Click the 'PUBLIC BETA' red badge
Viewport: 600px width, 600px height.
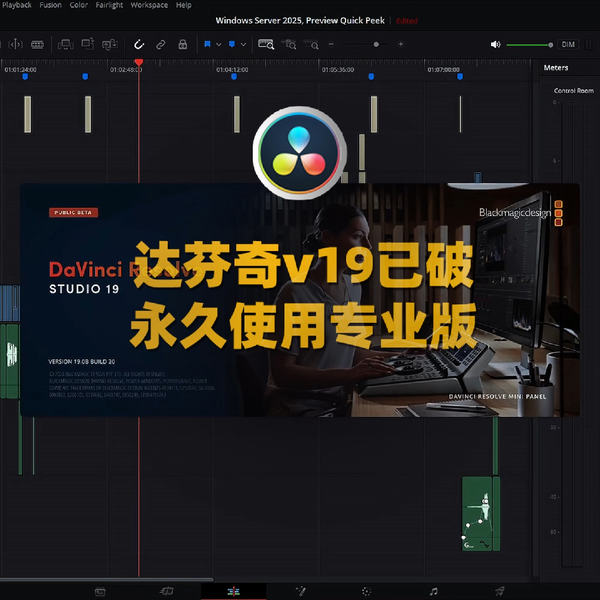tap(73, 213)
